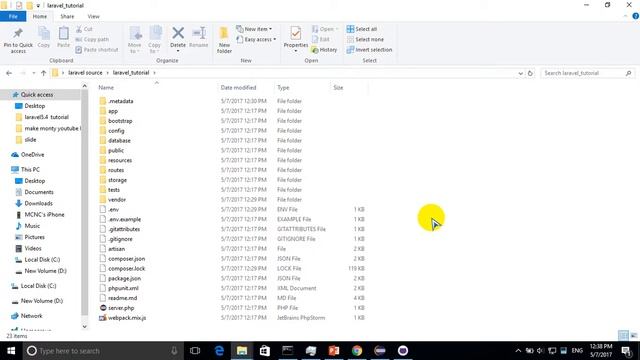Viewport: 640px width, 360px height.
Task: Open Task View on the taskbar
Action: 195,351
